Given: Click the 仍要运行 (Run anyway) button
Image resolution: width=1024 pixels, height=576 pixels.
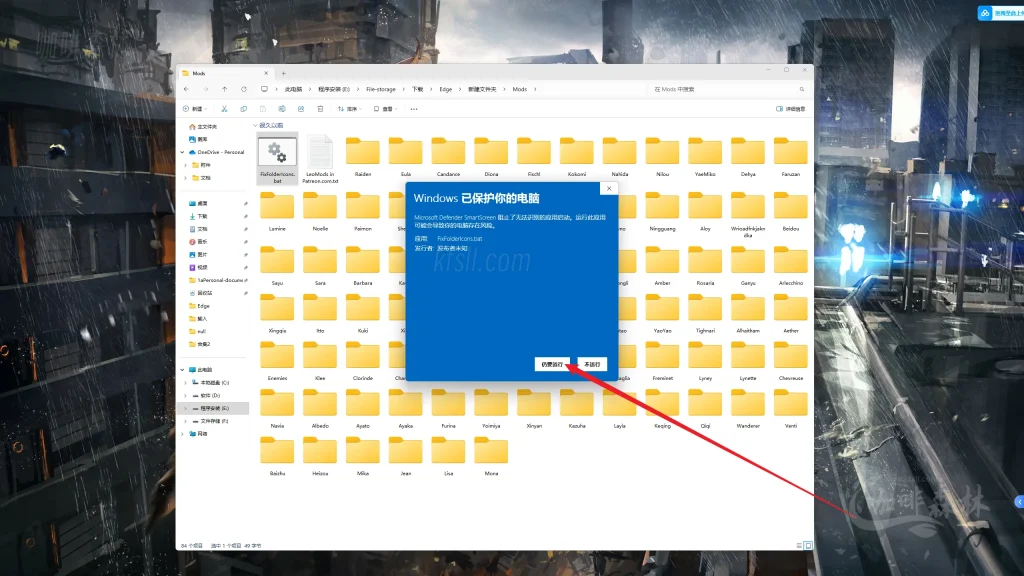Looking at the screenshot, I should click(x=552, y=364).
